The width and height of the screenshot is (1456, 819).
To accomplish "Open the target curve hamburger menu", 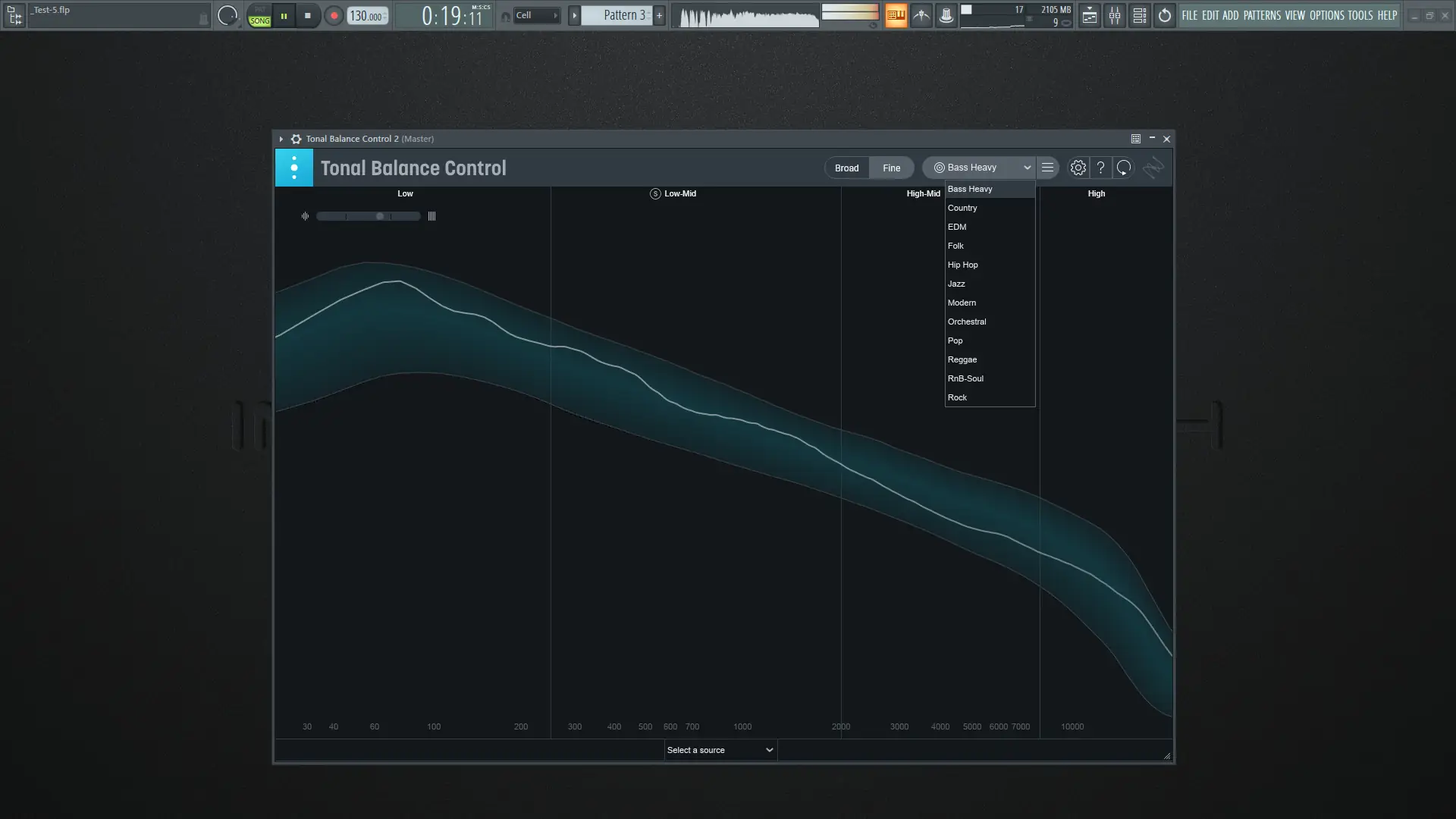I will click(x=1047, y=168).
